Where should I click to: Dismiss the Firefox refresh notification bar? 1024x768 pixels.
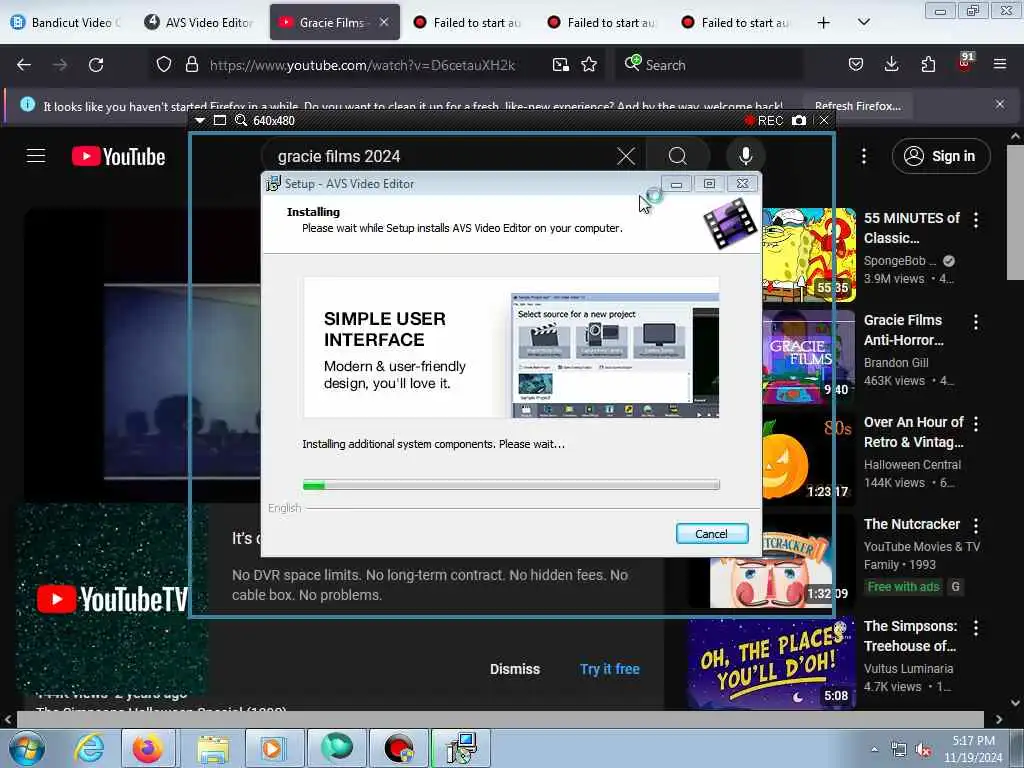tap(1000, 104)
